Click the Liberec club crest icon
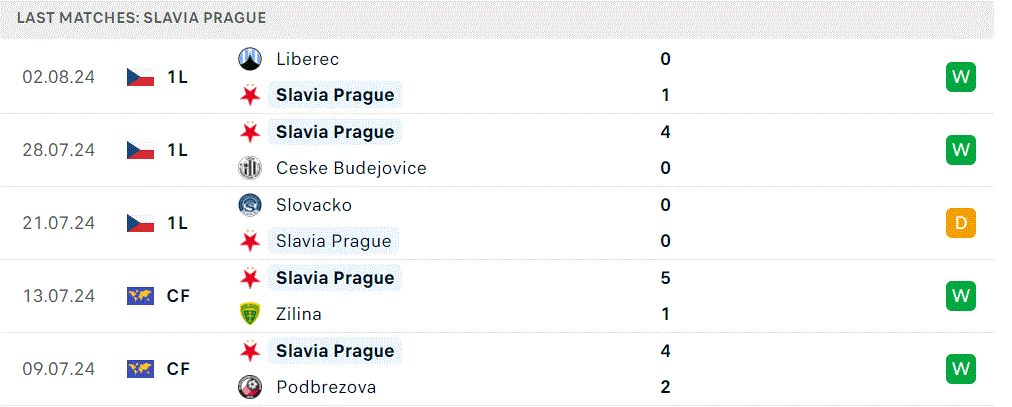Image resolution: width=1012 pixels, height=407 pixels. (249, 59)
